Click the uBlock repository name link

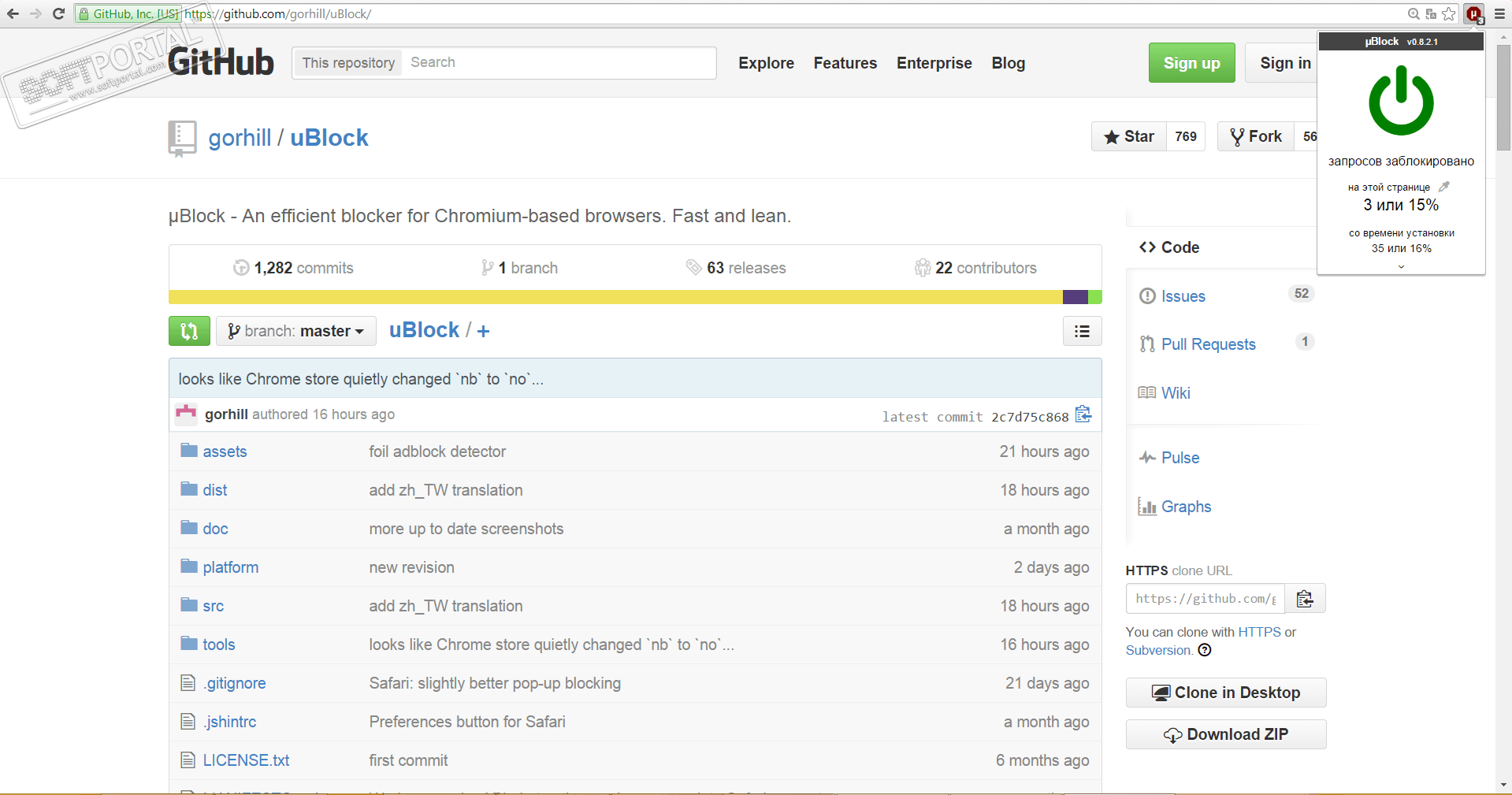coord(329,138)
